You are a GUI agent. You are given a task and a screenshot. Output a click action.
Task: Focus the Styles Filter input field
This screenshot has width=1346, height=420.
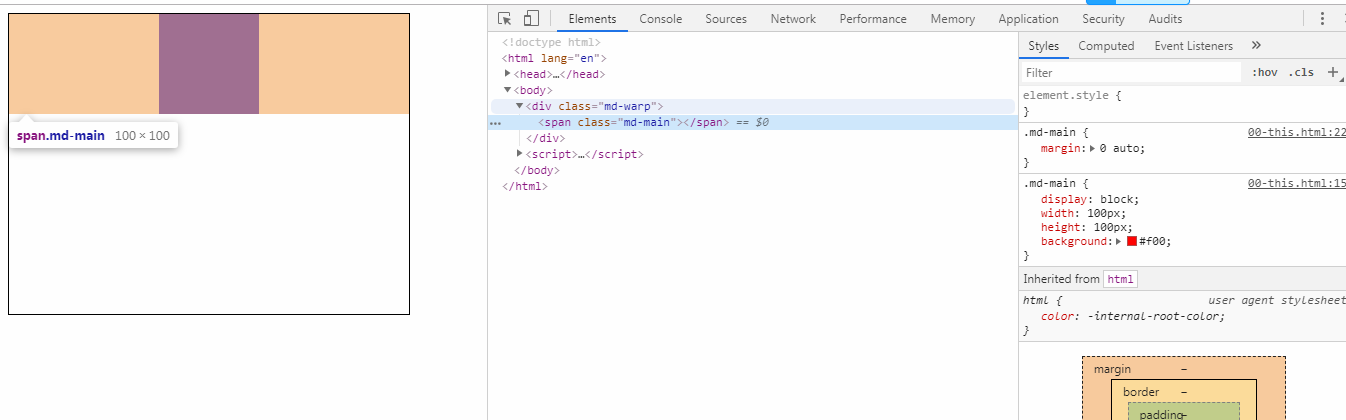(x=1131, y=73)
